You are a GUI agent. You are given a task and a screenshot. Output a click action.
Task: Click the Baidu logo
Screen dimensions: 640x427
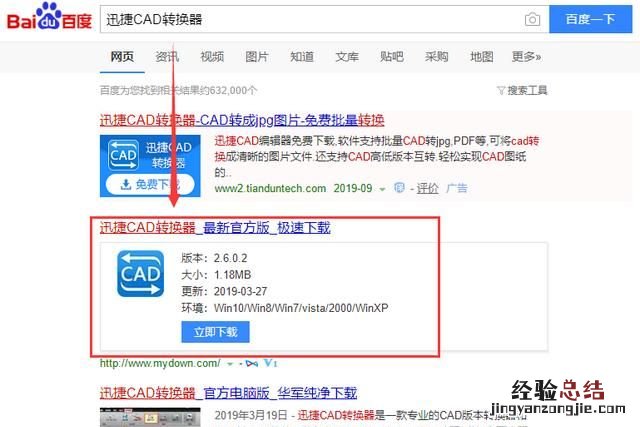pyautogui.click(x=49, y=17)
